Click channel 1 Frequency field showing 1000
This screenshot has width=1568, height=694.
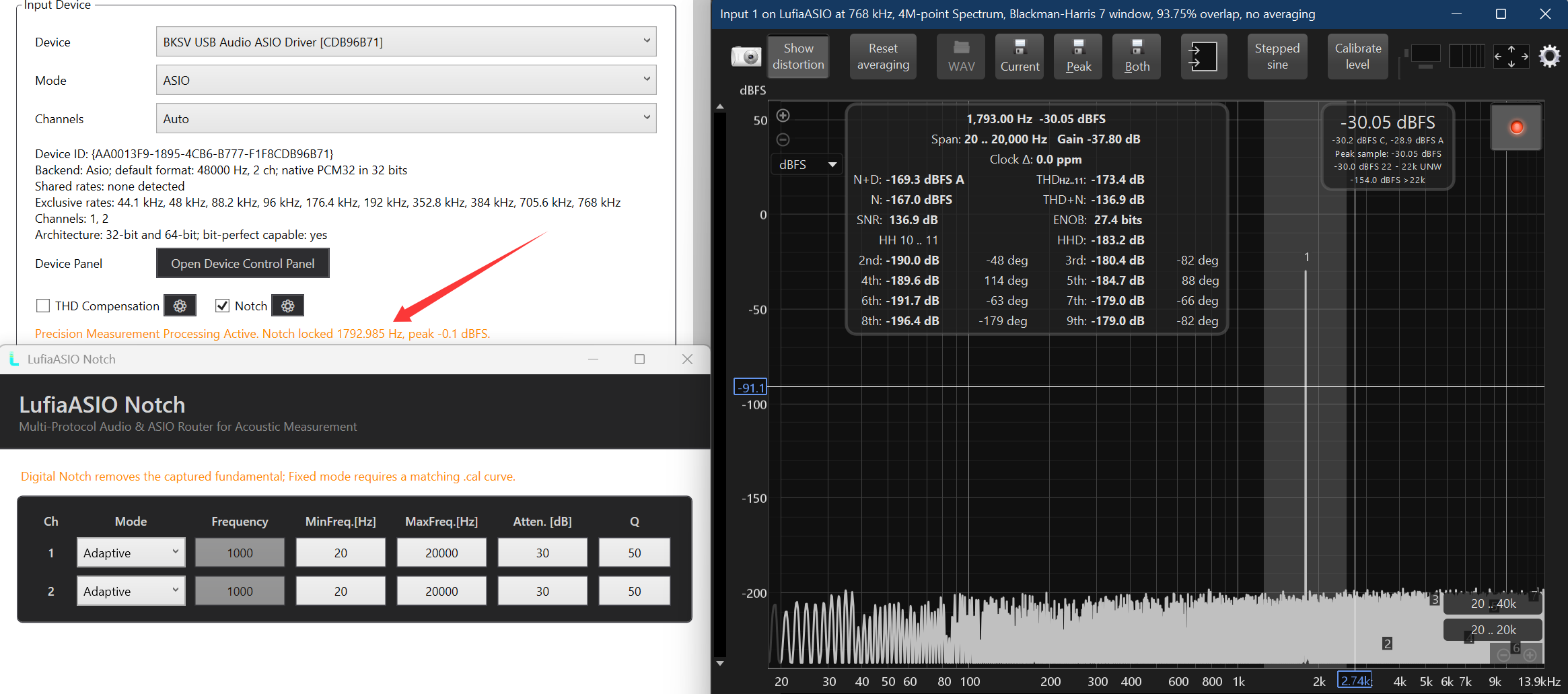tap(240, 553)
